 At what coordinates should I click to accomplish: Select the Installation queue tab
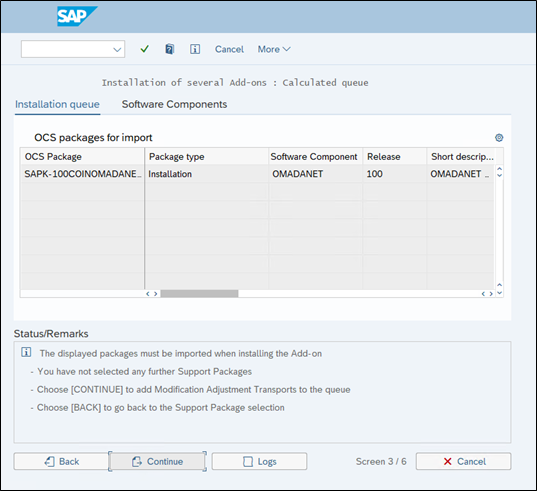click(x=57, y=104)
